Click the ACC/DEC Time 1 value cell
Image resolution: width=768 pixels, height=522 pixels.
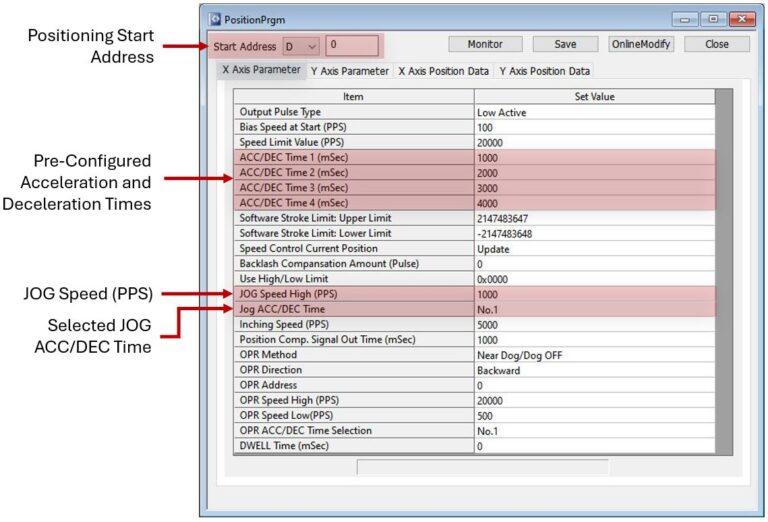(x=594, y=158)
